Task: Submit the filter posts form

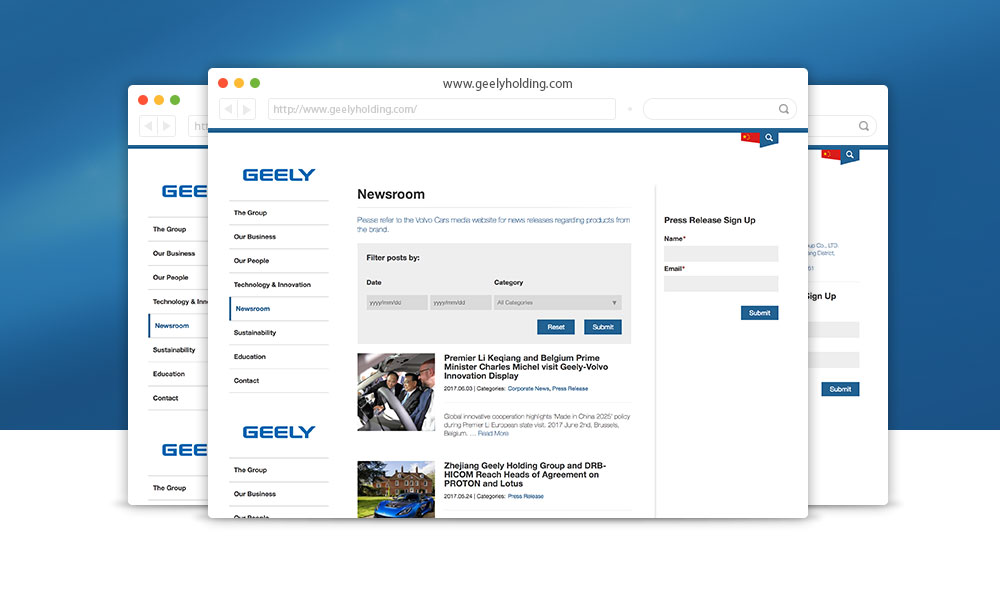Action: coord(603,327)
